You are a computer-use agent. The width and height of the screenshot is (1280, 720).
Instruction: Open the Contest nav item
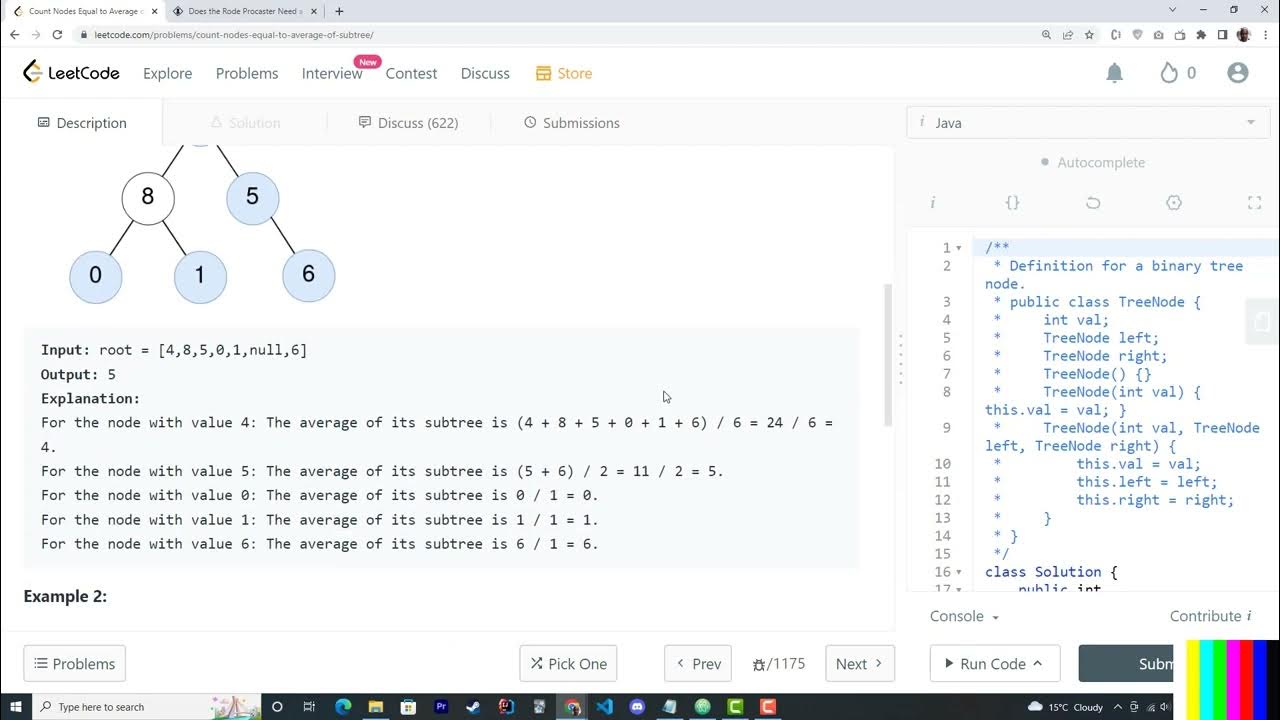click(x=411, y=73)
